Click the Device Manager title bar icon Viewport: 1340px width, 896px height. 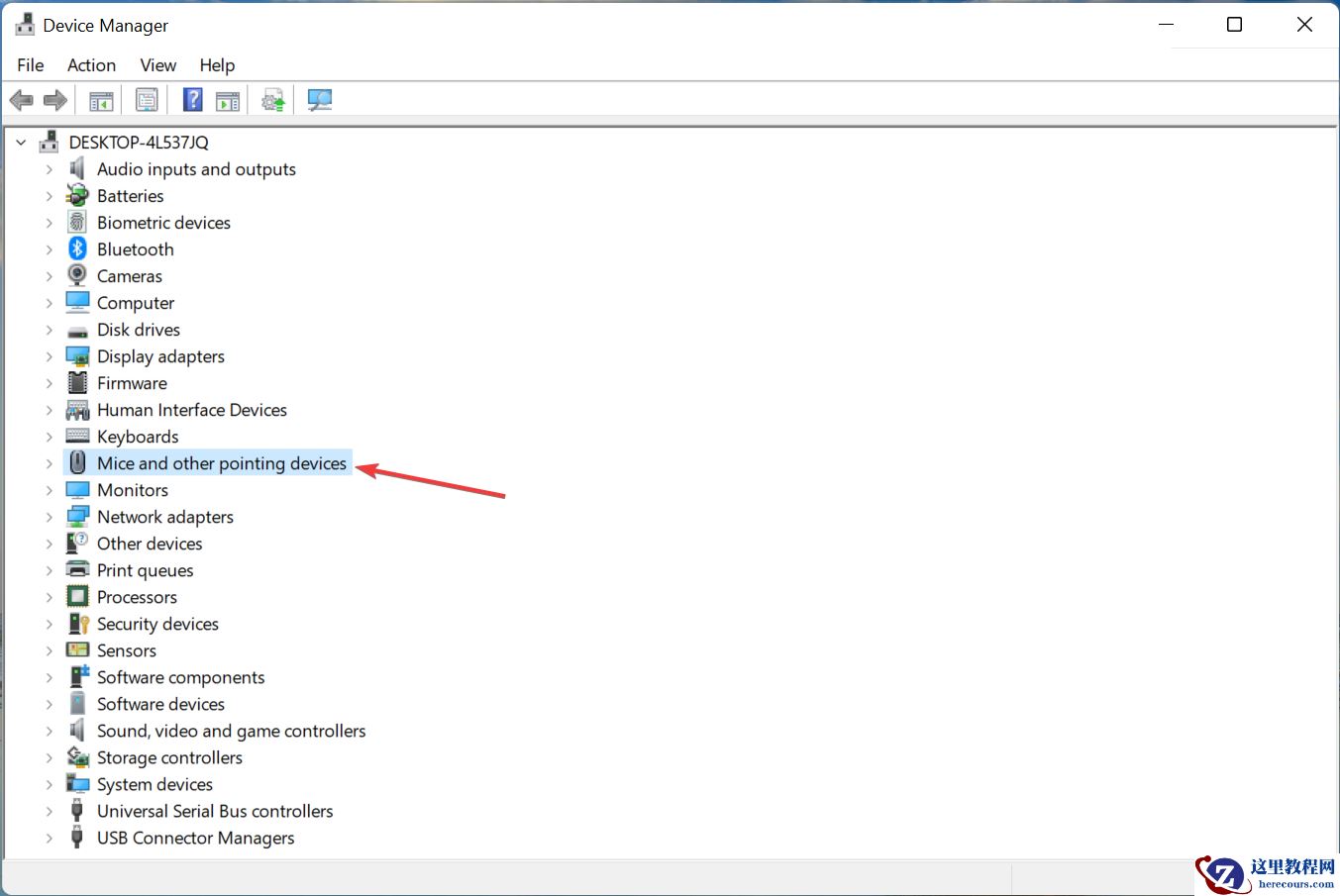(25, 25)
